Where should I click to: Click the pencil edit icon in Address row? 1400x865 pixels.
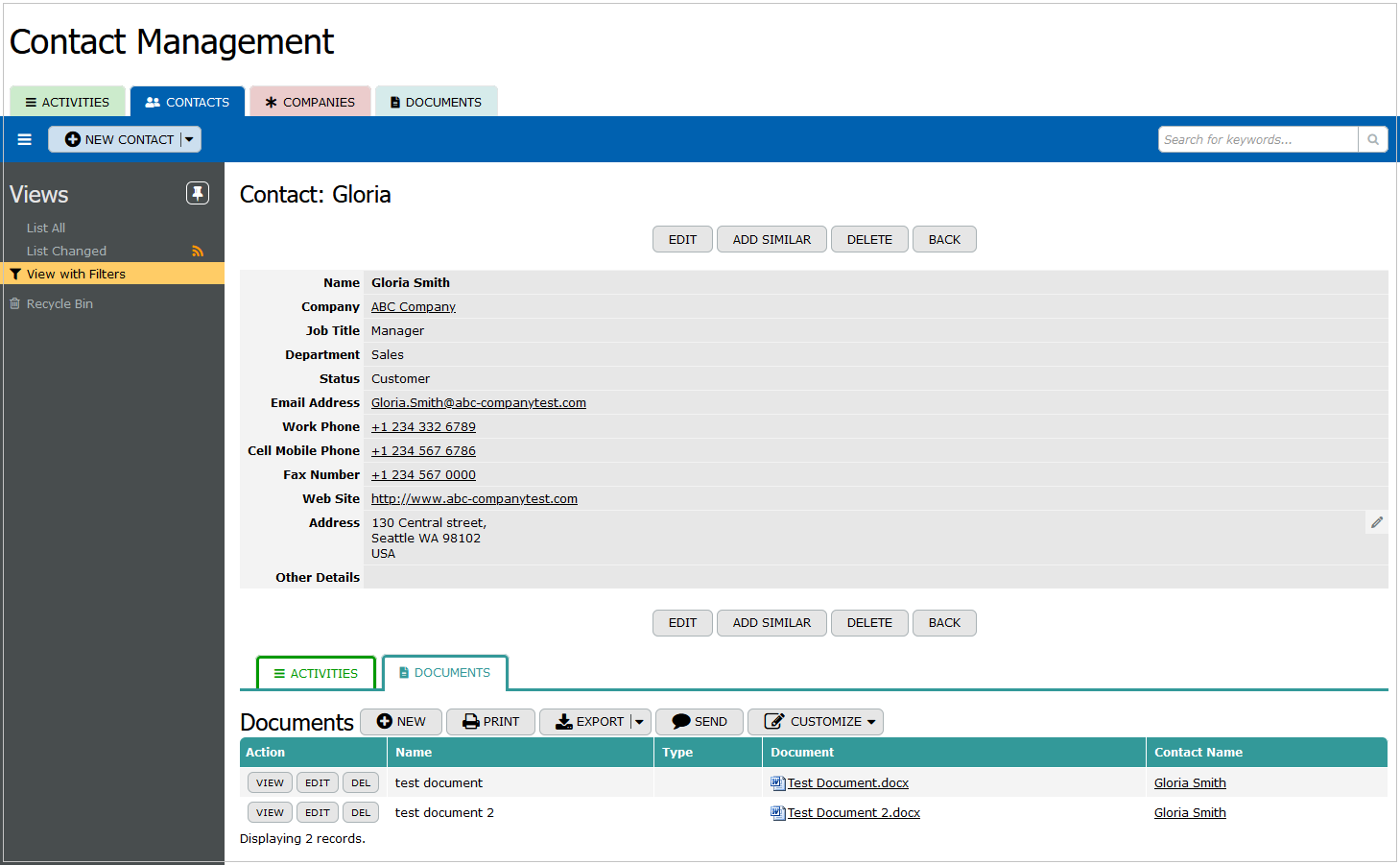1376,522
